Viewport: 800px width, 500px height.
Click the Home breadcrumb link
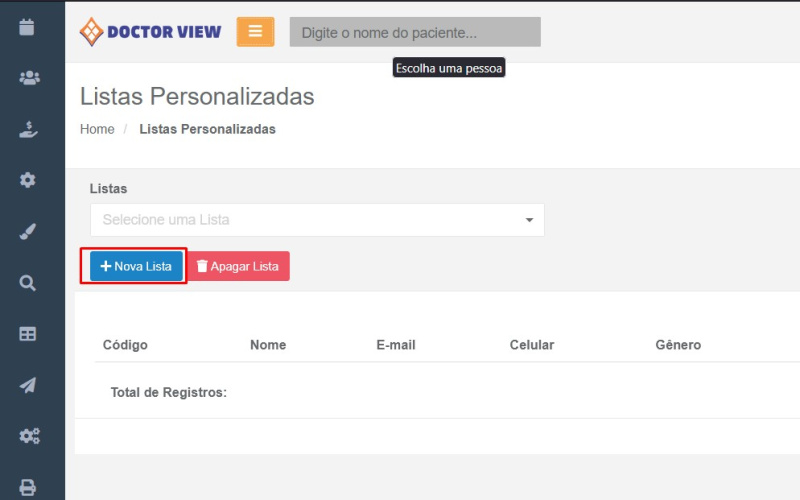point(97,129)
